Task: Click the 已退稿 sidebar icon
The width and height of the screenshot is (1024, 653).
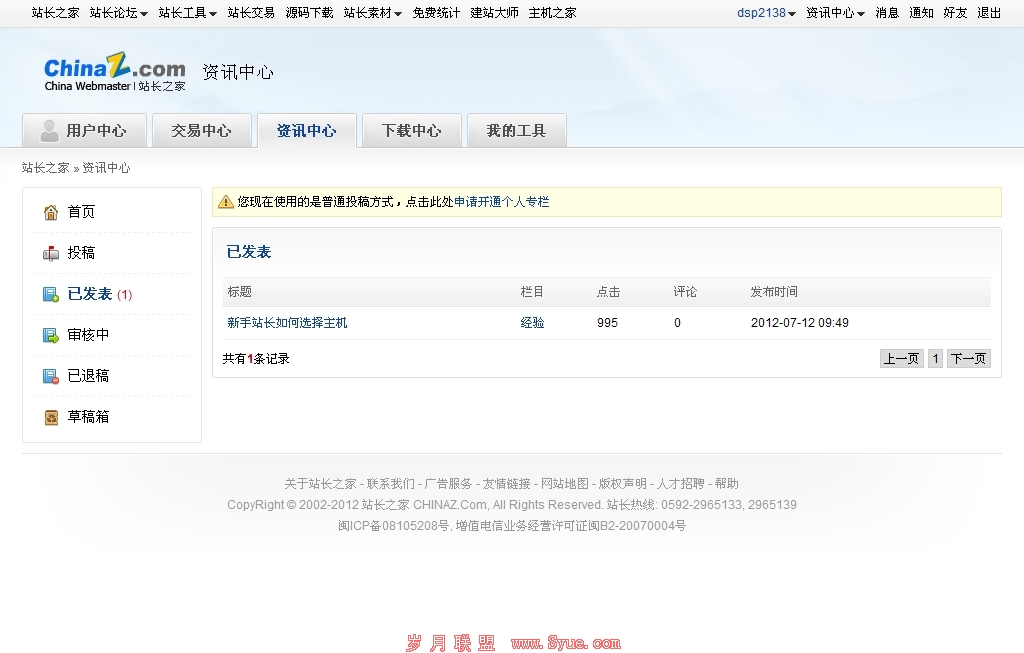Action: (51, 376)
